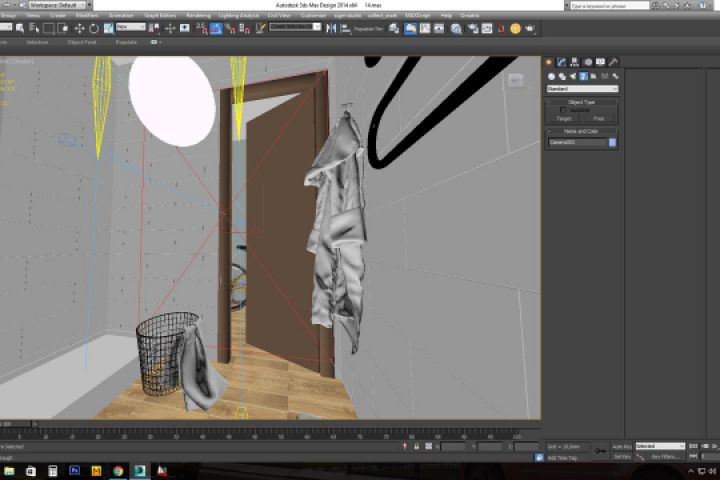The height and width of the screenshot is (480, 720).
Task: Select Shapes category in Create panel
Action: pos(562,76)
